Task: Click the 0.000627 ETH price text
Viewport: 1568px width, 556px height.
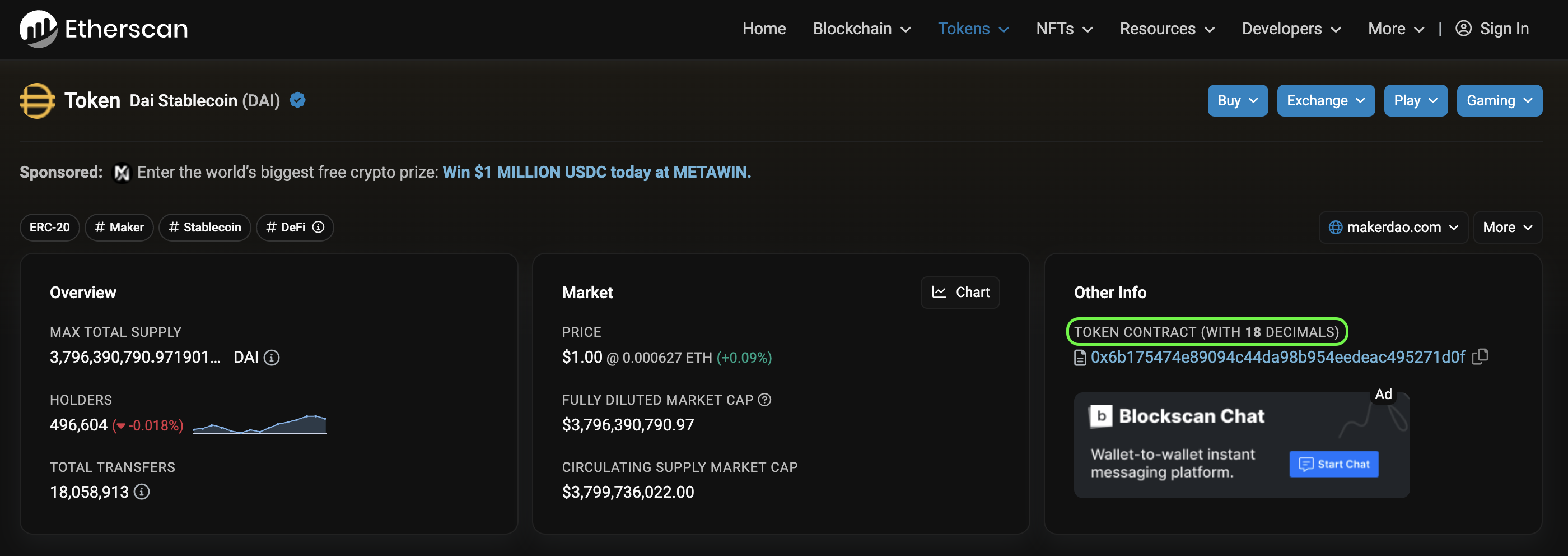Action: click(667, 358)
